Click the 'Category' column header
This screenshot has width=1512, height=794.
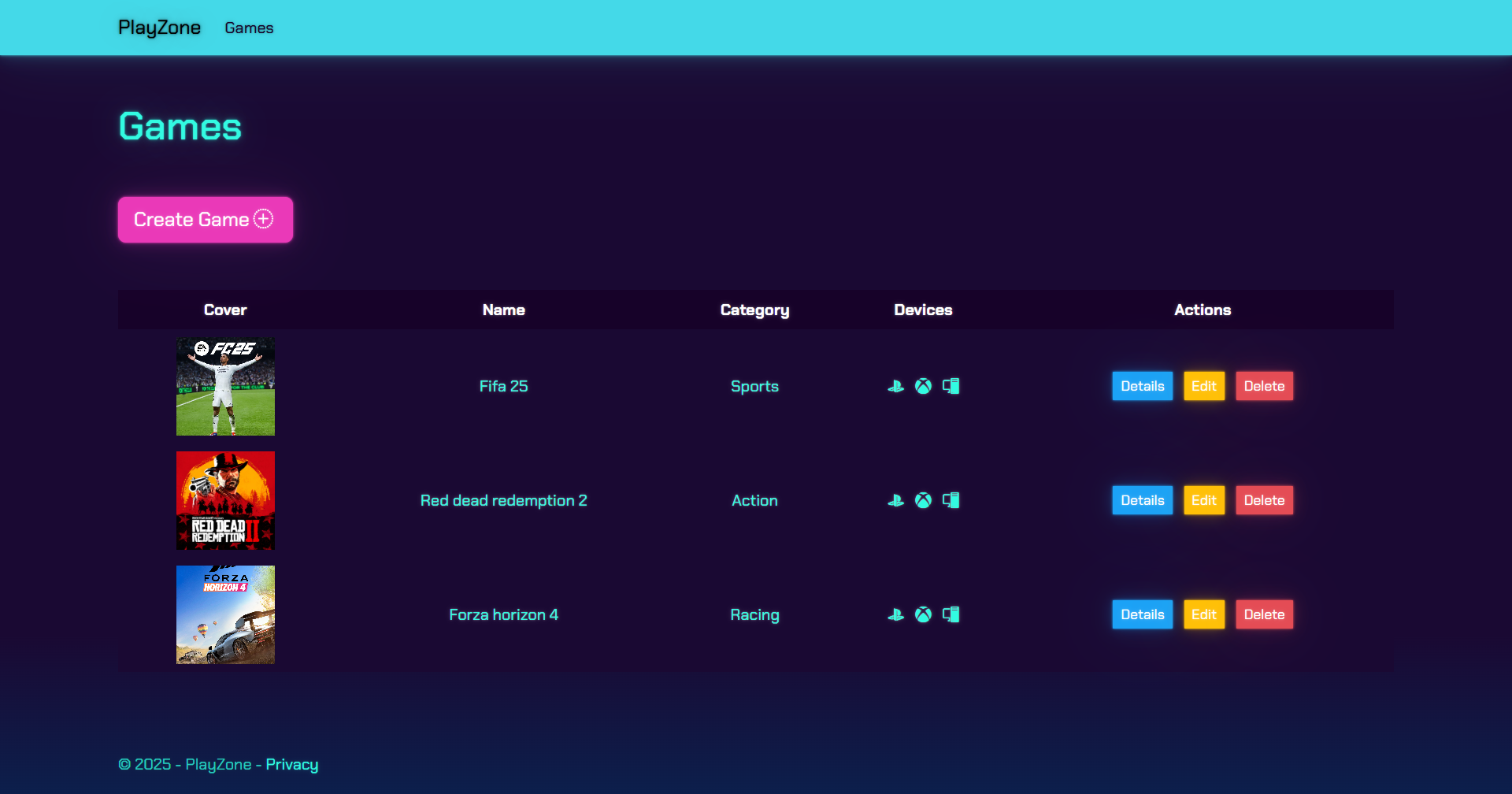click(754, 310)
